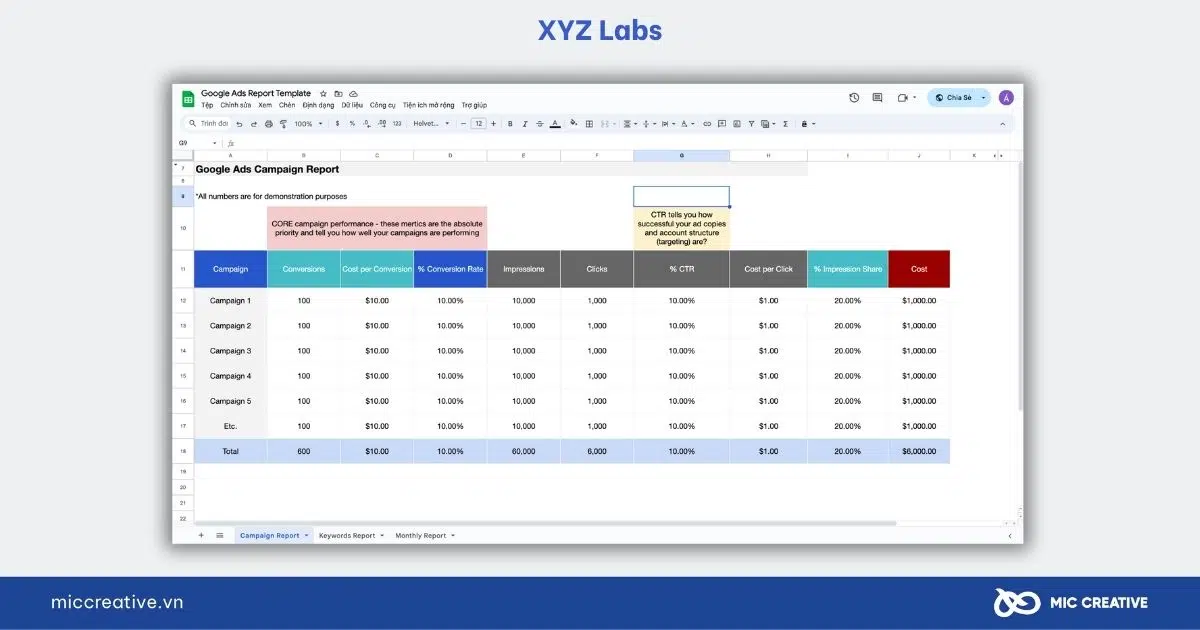The image size is (1200, 630).
Task: Increase decimal places
Action: 382,124
